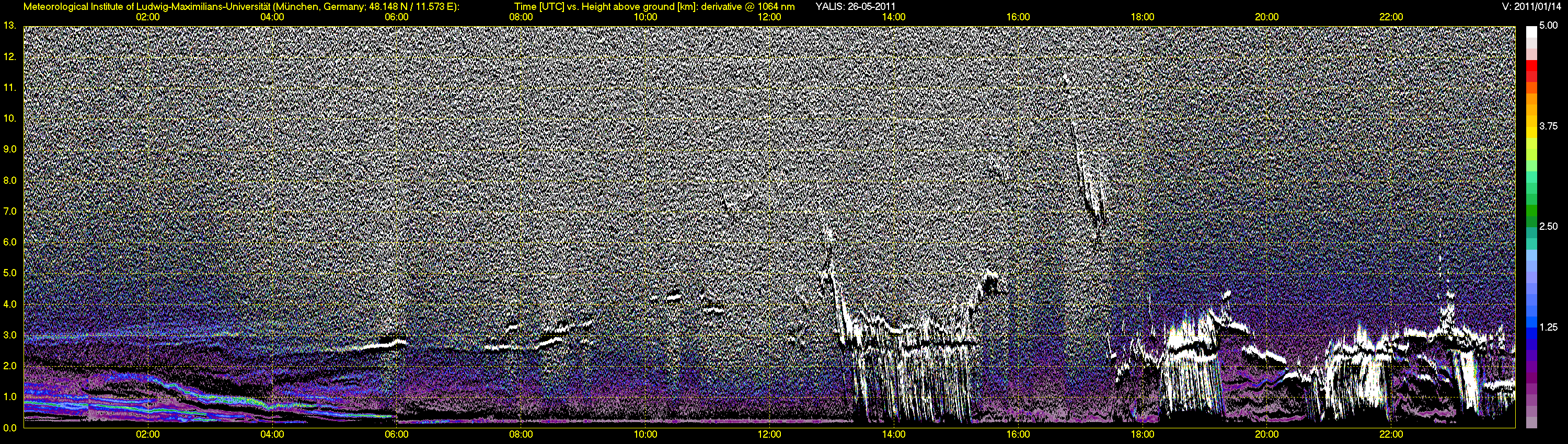Pick the '2.0' height axis label

pos(9,366)
